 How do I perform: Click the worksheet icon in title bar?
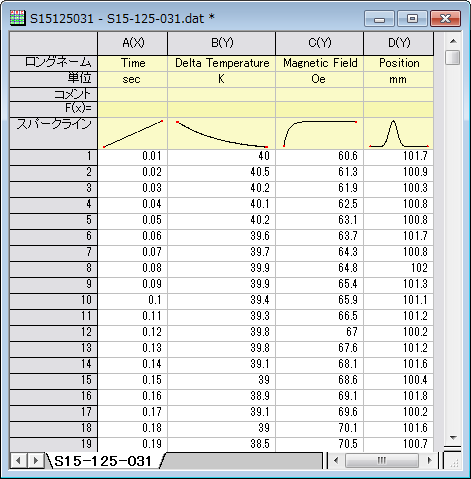pos(17,18)
